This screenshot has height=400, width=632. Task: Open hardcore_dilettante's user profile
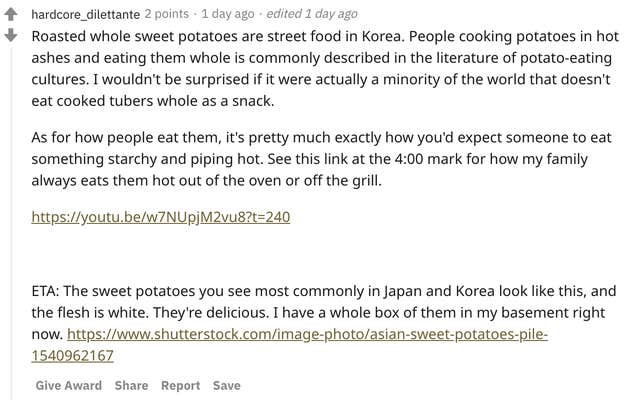point(85,14)
